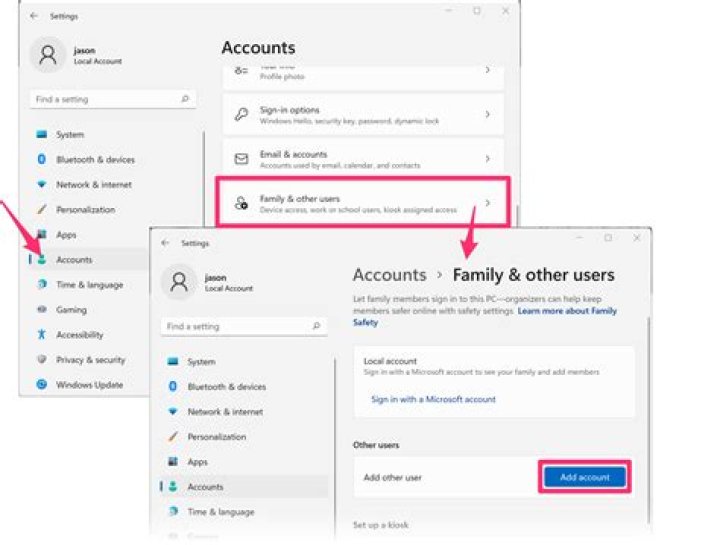
Task: Open Personalization in the back window sidebar
Action: (85, 210)
